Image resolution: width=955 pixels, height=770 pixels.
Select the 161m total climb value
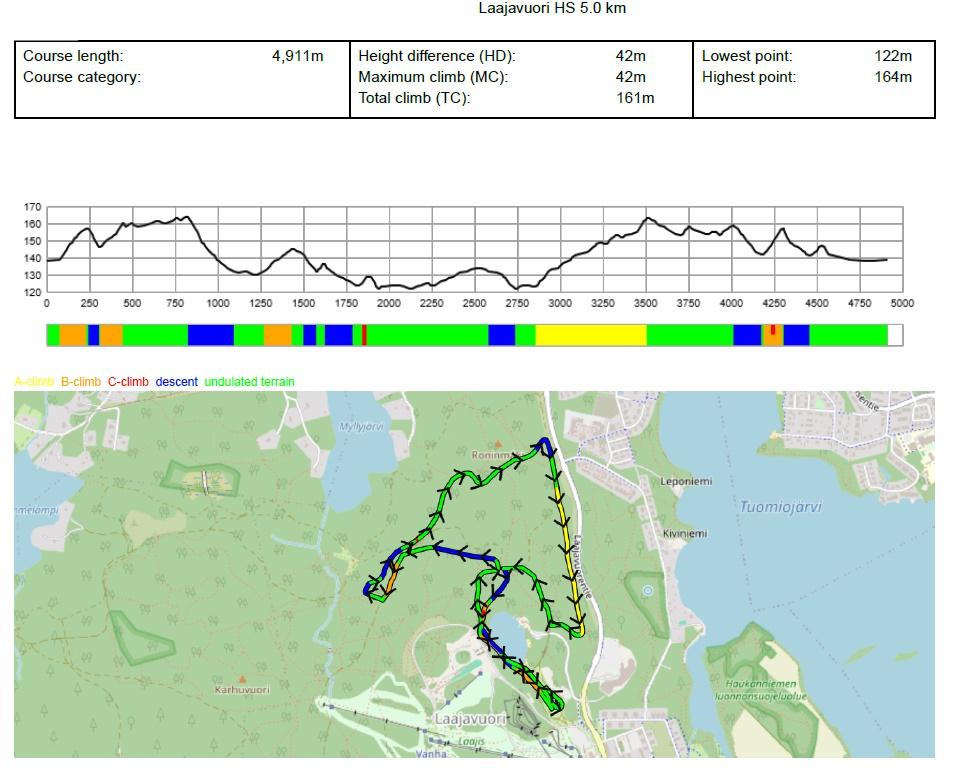point(635,98)
